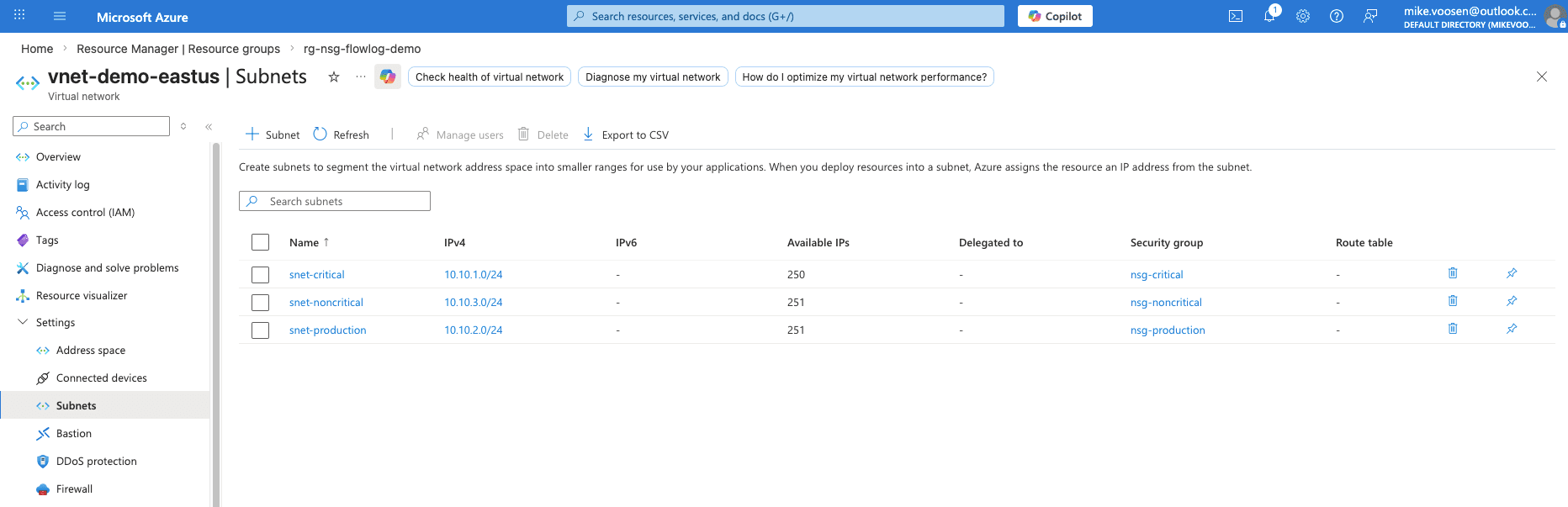Export the subnets to CSV

click(x=626, y=135)
